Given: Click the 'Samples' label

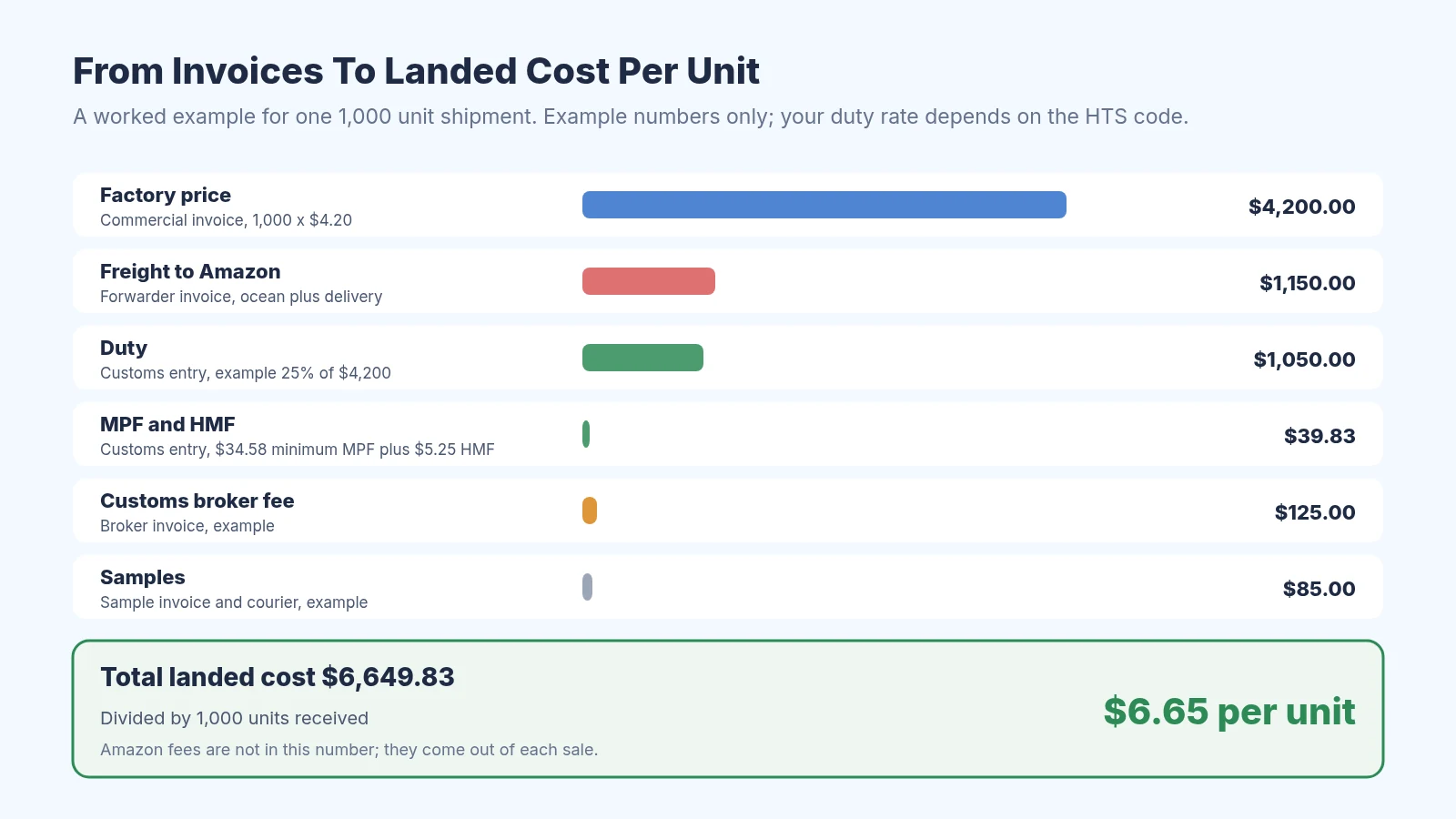Looking at the screenshot, I should (x=143, y=577).
